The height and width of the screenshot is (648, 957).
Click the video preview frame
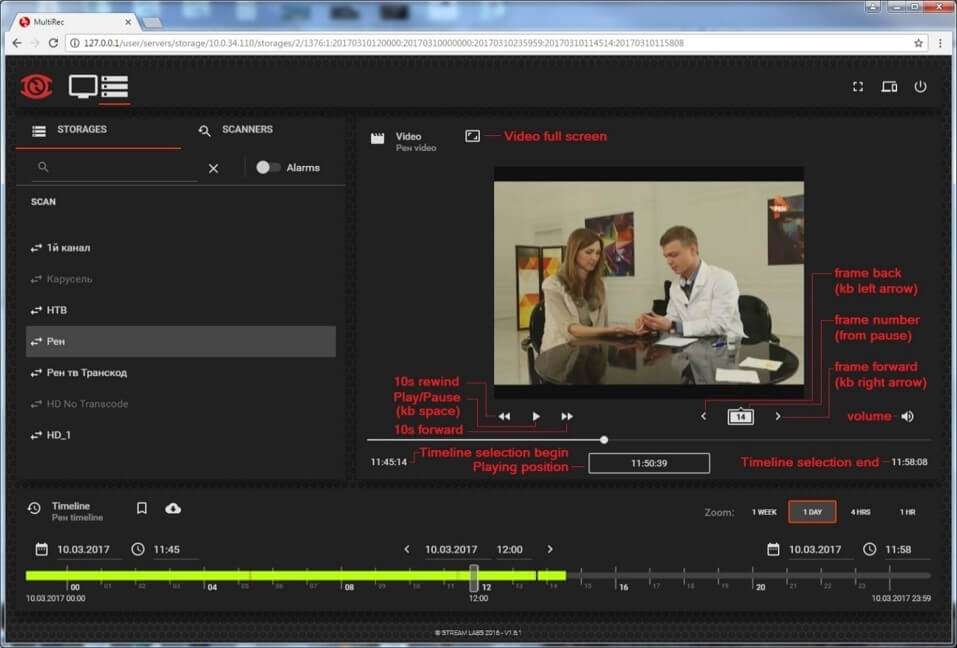649,283
